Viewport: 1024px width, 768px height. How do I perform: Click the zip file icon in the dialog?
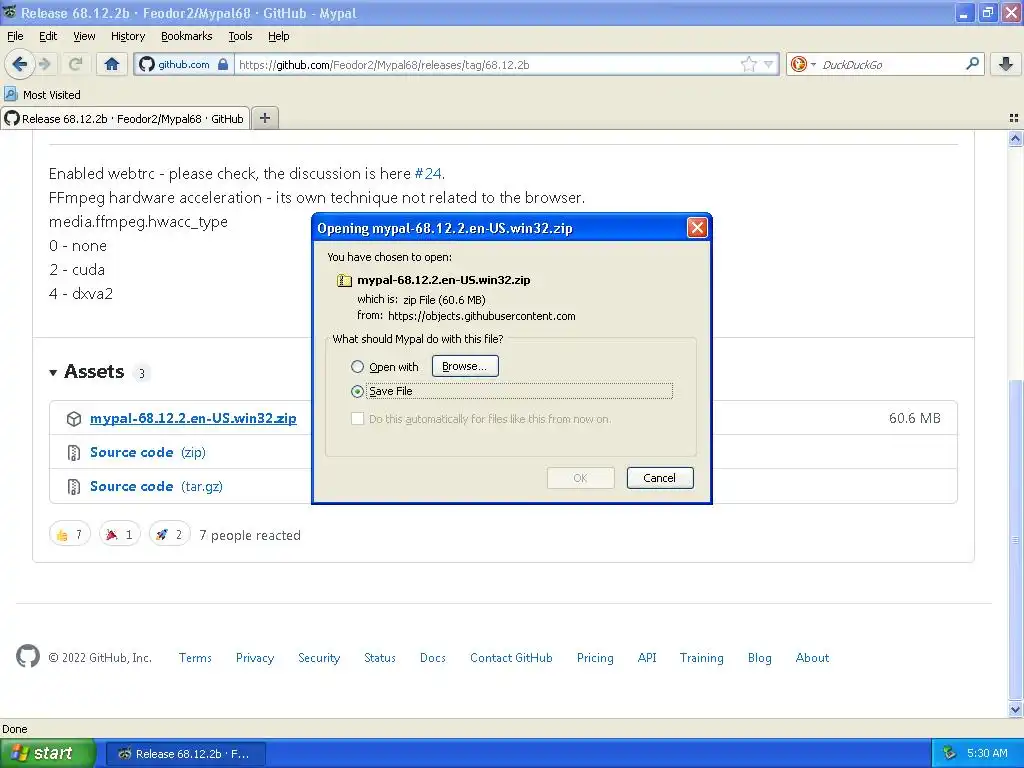tap(344, 280)
